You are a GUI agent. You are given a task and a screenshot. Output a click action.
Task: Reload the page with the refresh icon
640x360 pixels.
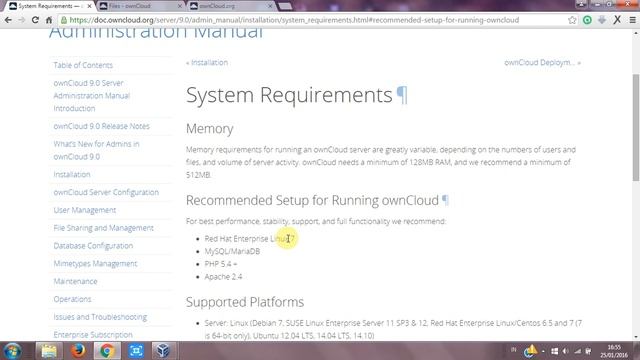click(35, 20)
